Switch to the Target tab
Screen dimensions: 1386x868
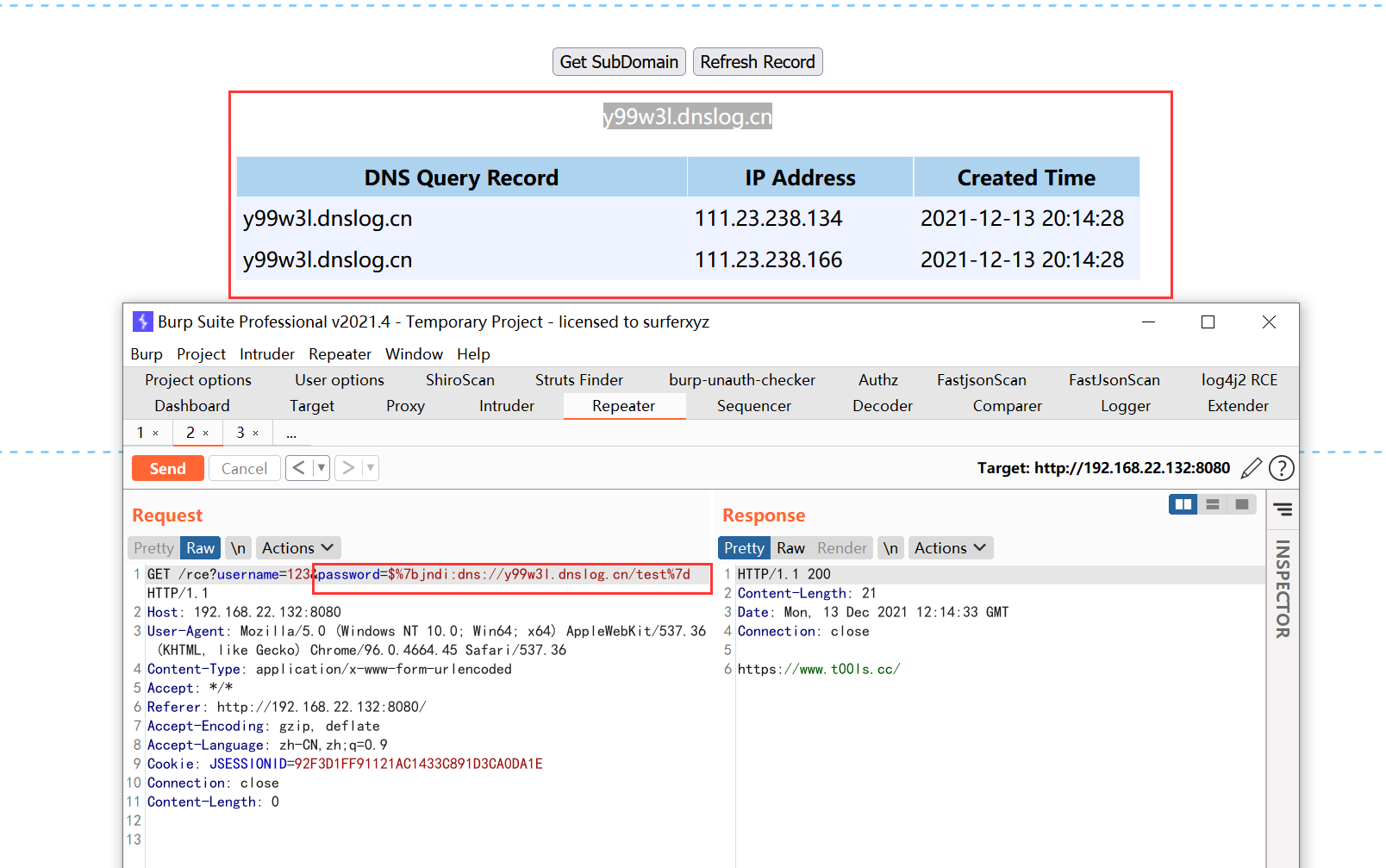point(312,406)
